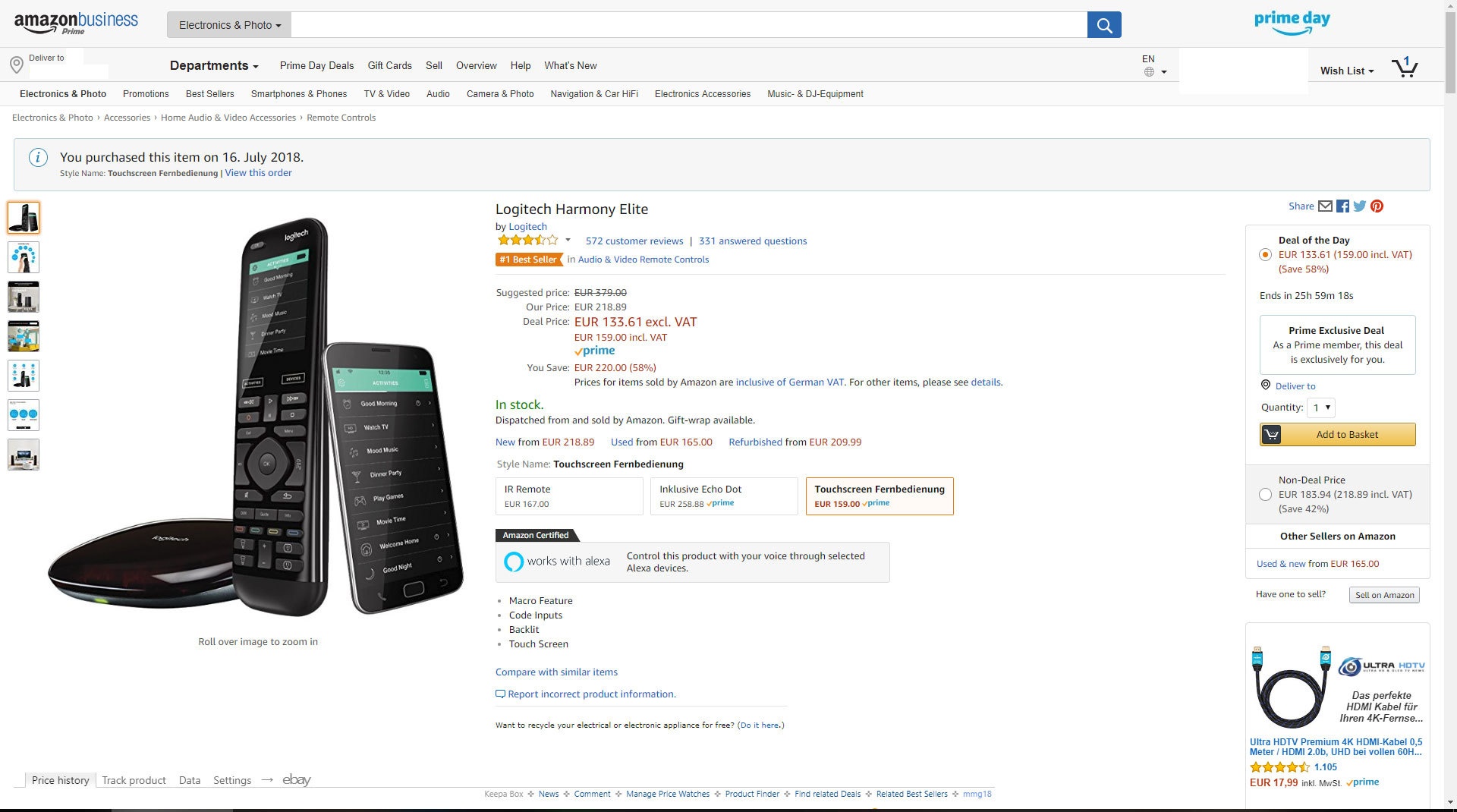Open the Electronics & Photo search category dropdown

tap(229, 25)
